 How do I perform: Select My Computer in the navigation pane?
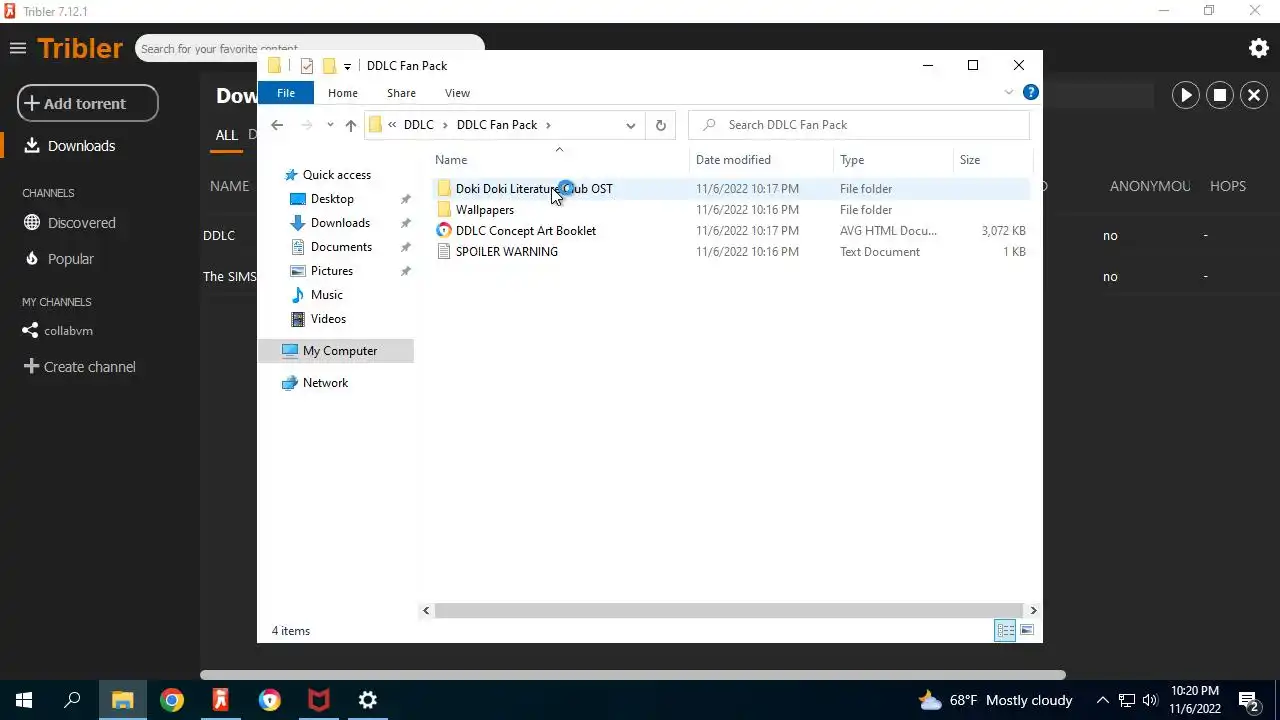click(335, 351)
